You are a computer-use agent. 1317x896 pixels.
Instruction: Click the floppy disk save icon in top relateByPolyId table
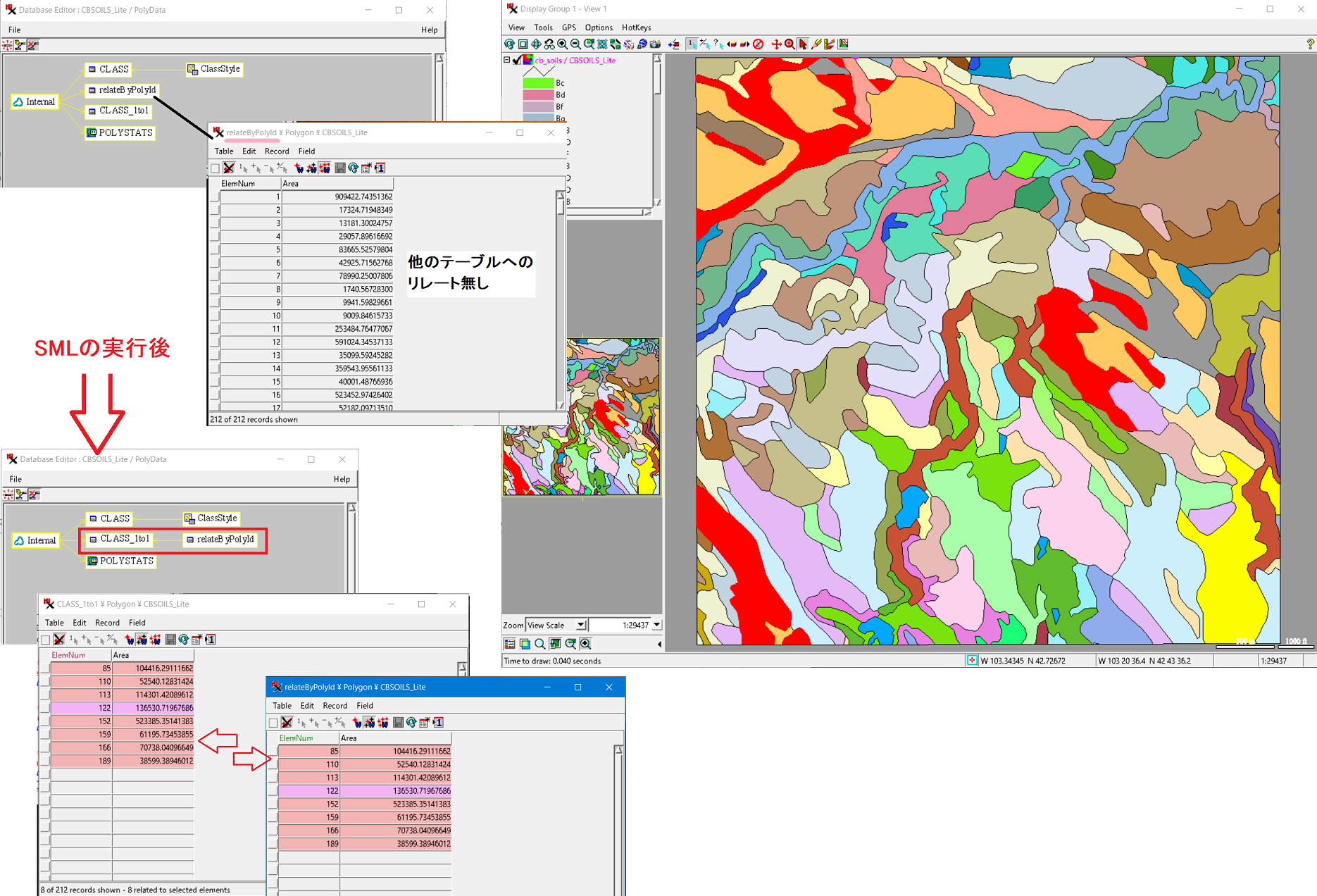340,168
